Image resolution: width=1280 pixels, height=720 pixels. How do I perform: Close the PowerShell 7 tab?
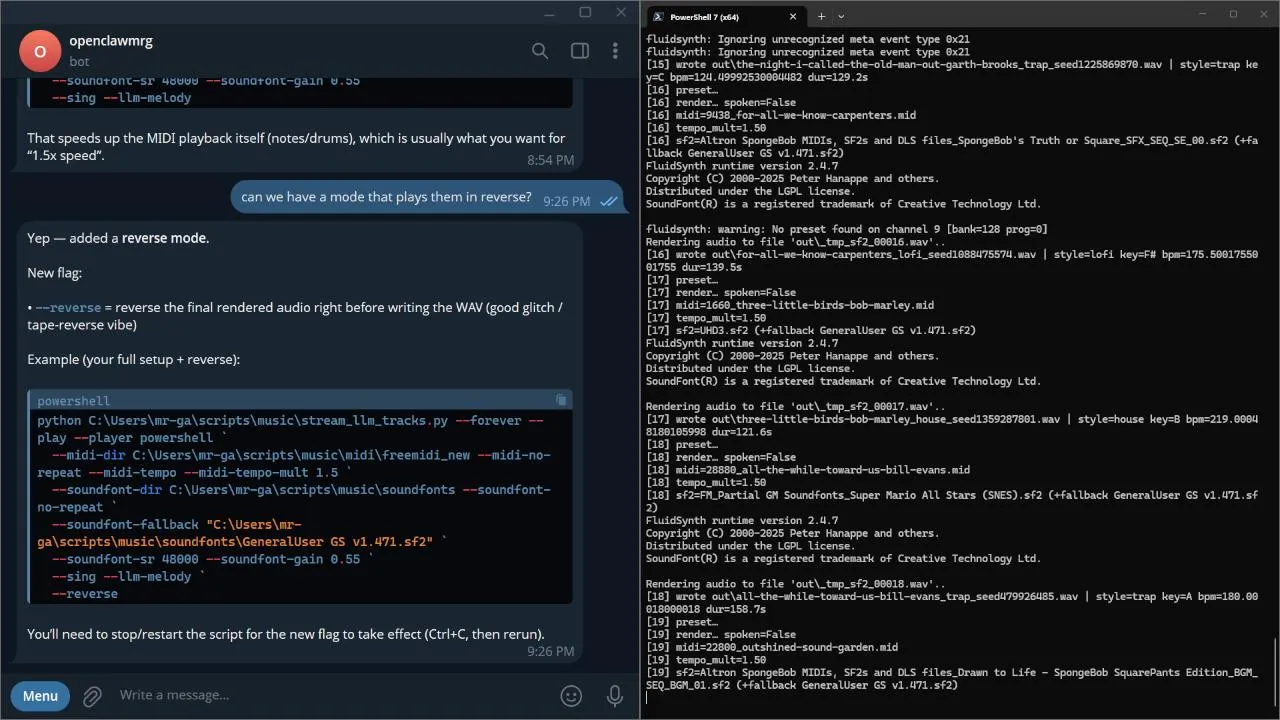coord(793,16)
